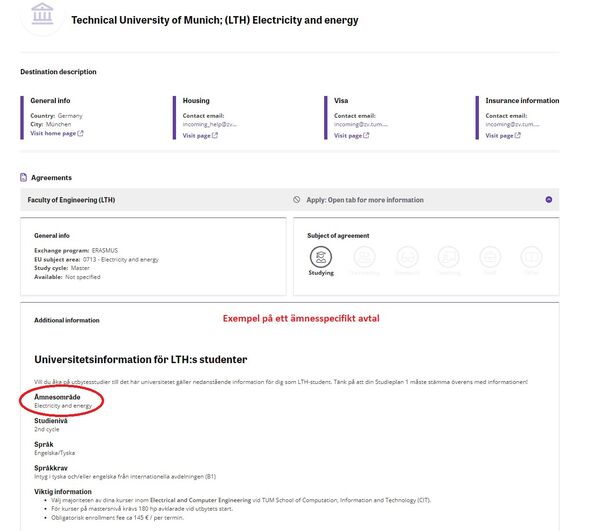Screen dimensions: 600x531
Task: Click the prohibited icon beside Apply
Action: (297, 200)
